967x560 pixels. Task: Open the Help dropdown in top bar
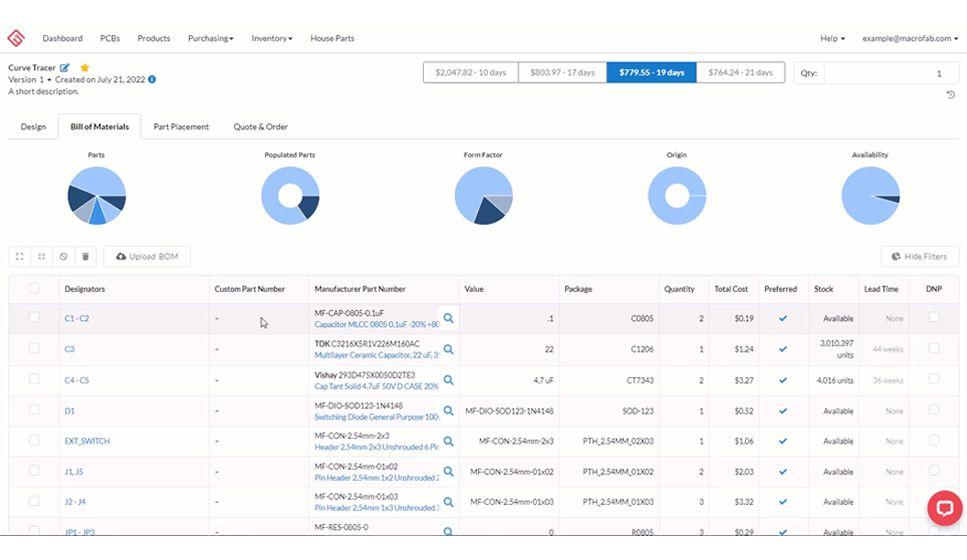[832, 38]
